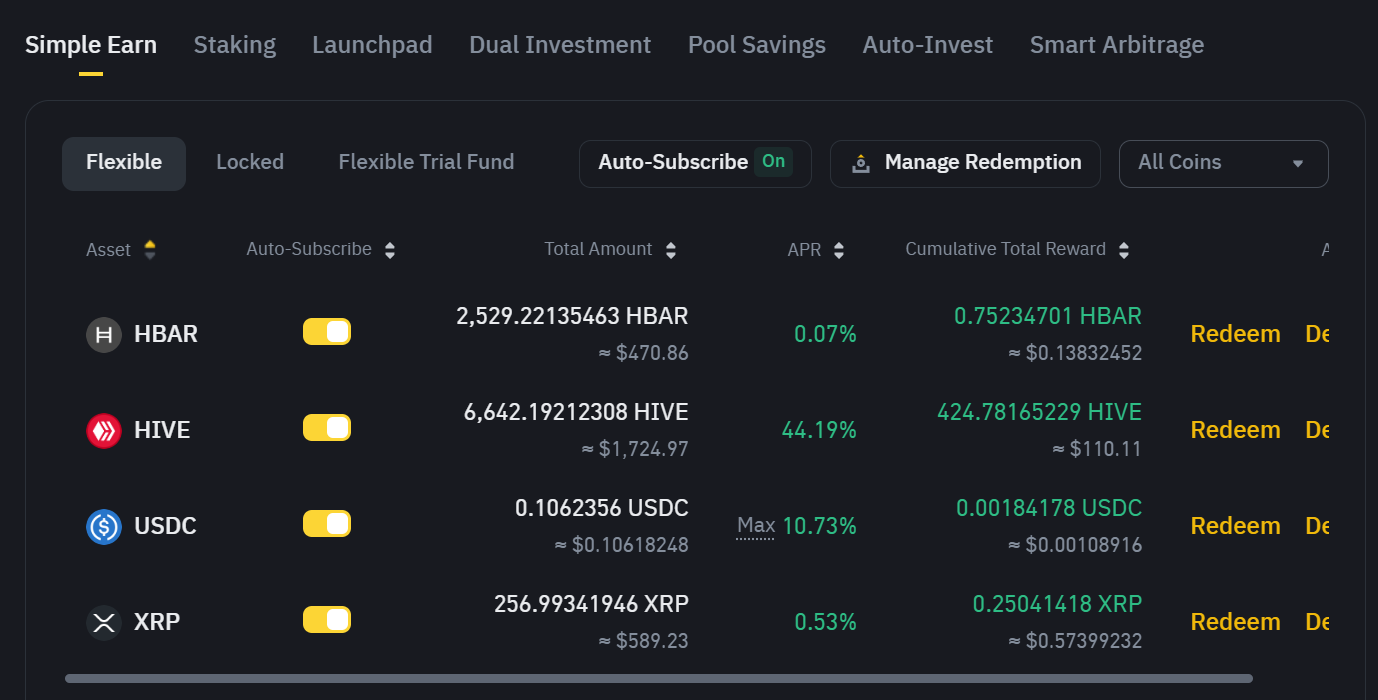Toggle auto-subscribe for XRP

click(x=327, y=620)
